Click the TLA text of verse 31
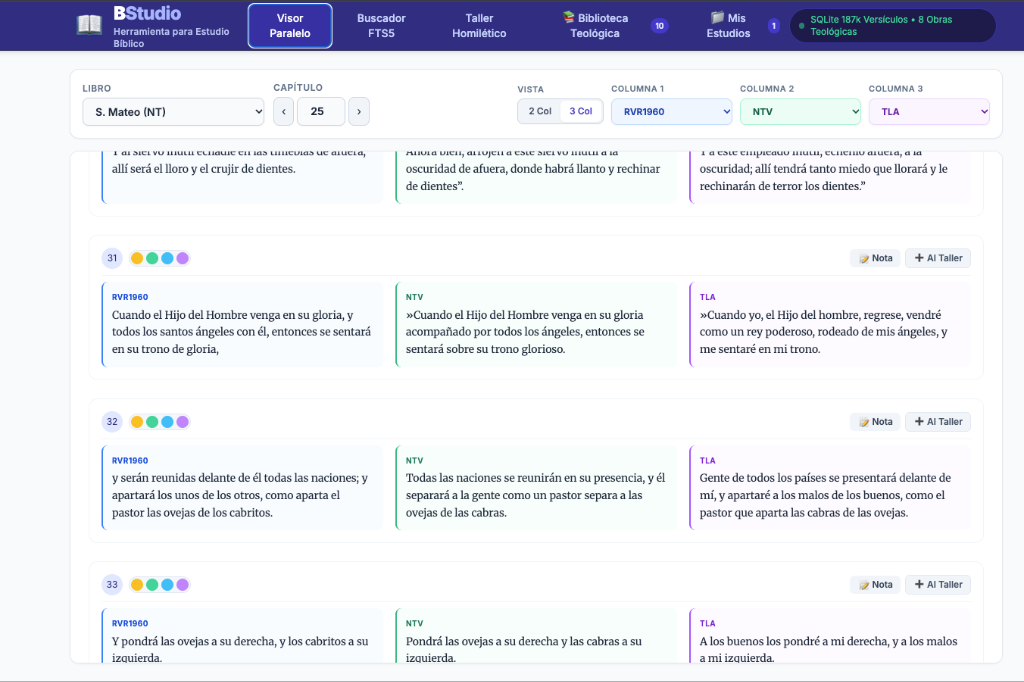1024x682 pixels. pos(824,332)
